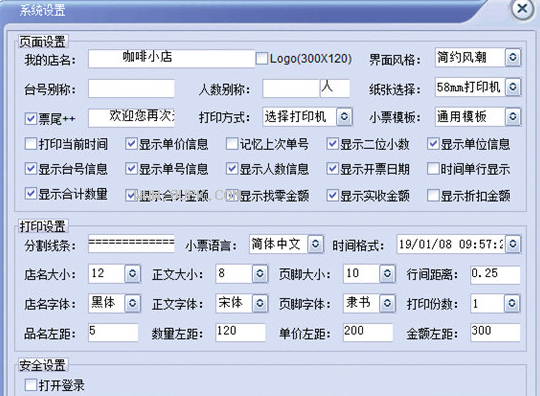Toggle the 票尾++ checkbox

coord(31,119)
